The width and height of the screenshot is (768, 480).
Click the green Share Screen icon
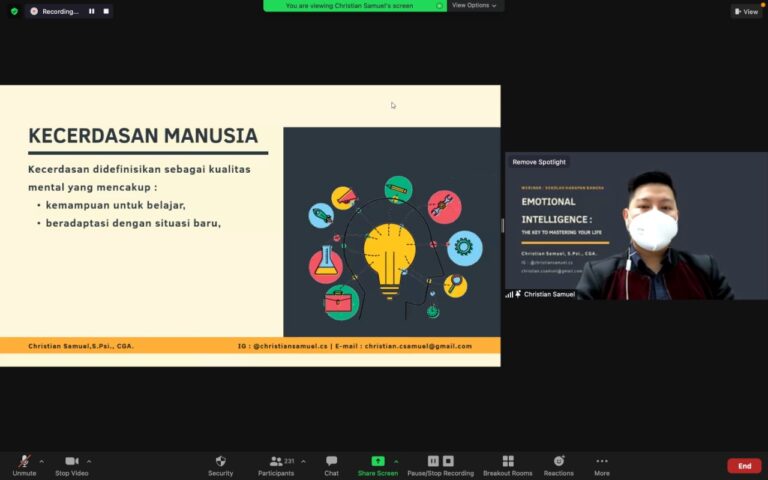[378, 461]
